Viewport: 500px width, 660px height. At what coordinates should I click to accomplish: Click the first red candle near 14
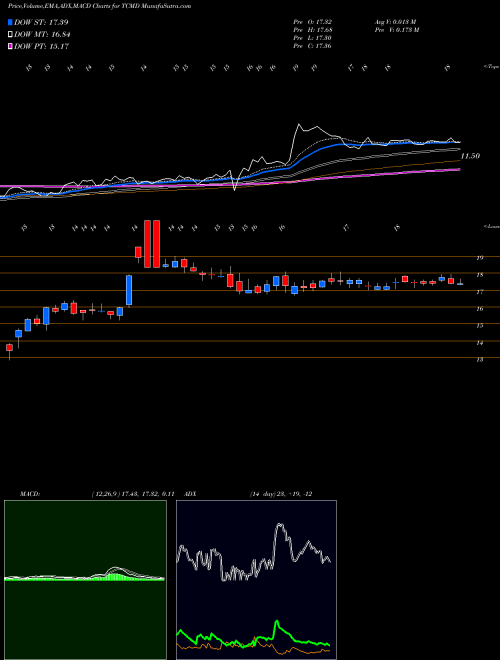[9, 348]
